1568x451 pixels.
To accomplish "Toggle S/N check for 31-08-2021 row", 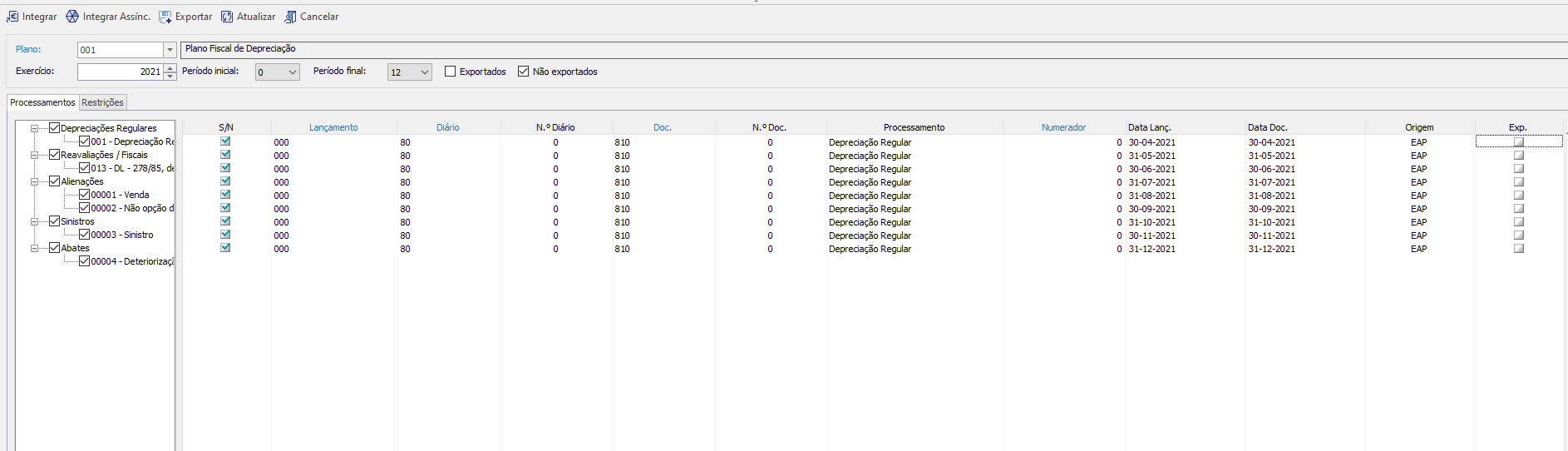I will (225, 195).
